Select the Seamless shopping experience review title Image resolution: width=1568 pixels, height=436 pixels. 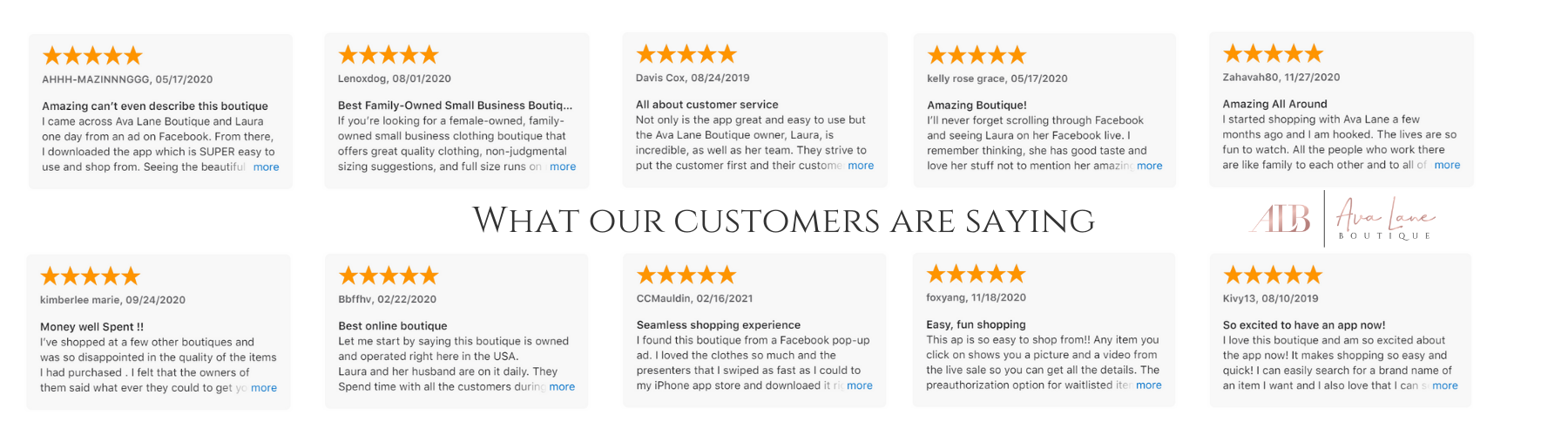coord(718,325)
